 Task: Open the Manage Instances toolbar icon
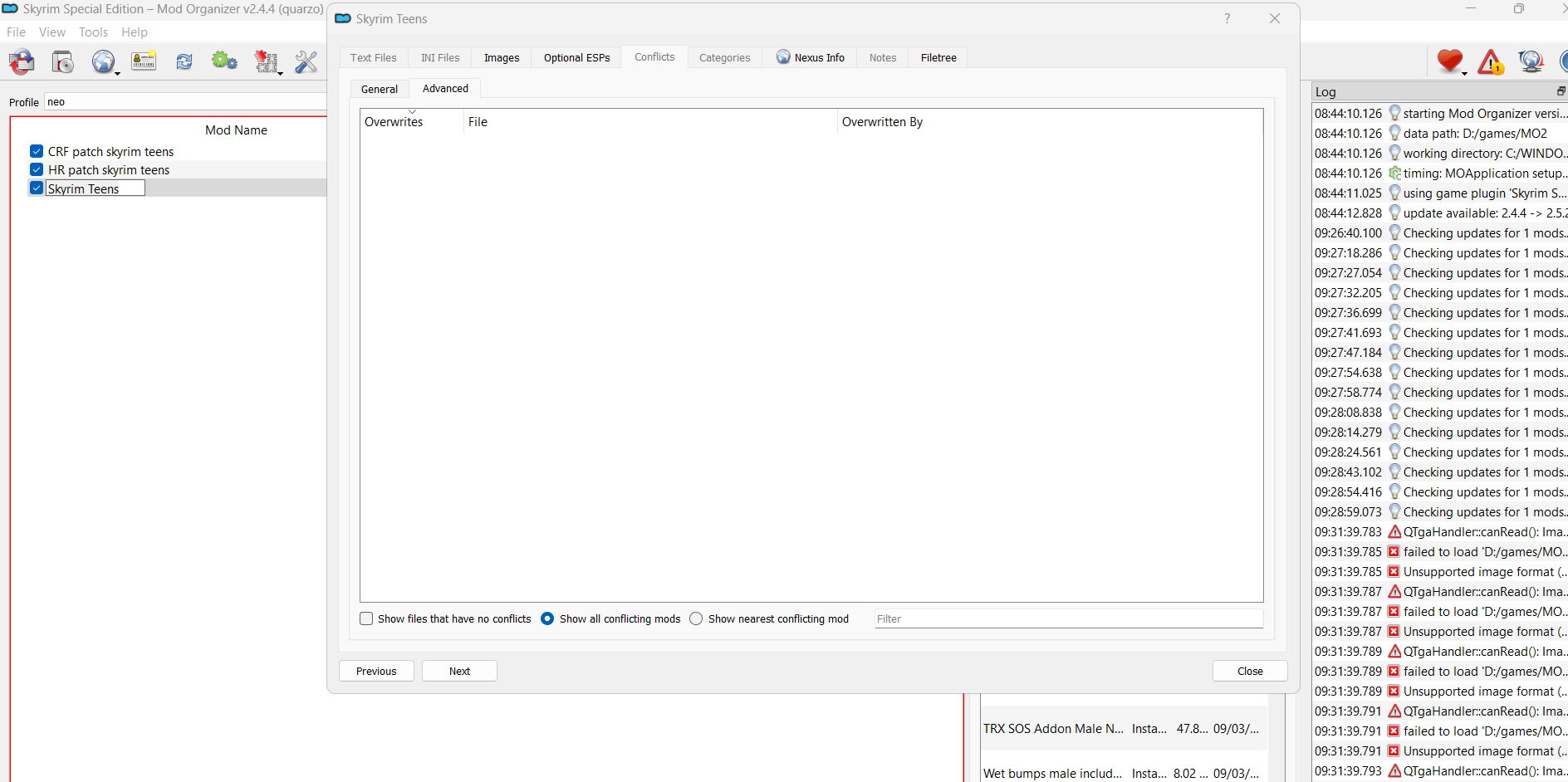point(22,61)
